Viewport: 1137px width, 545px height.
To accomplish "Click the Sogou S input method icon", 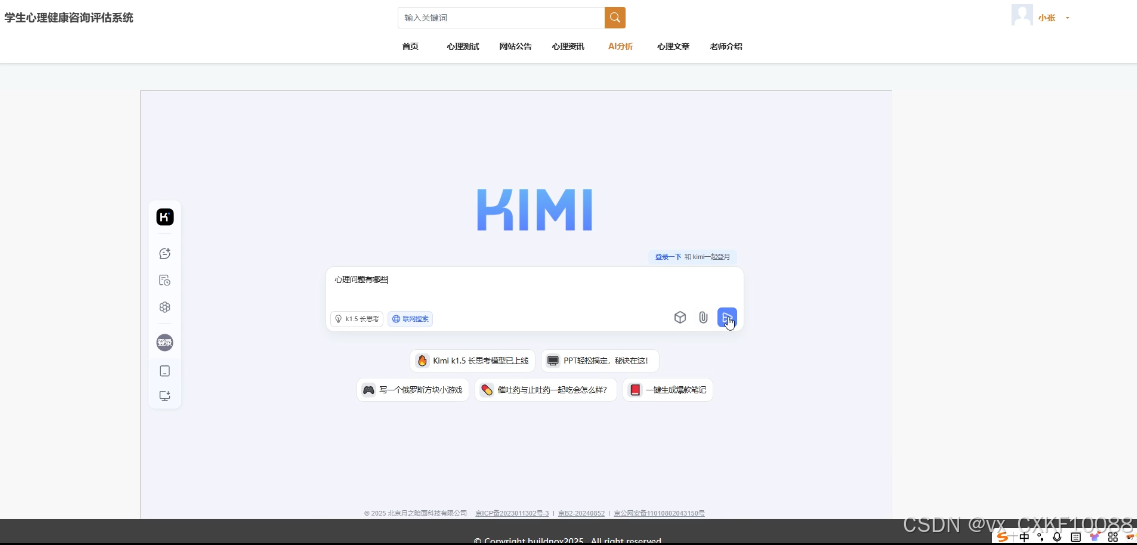I will 1003,537.
